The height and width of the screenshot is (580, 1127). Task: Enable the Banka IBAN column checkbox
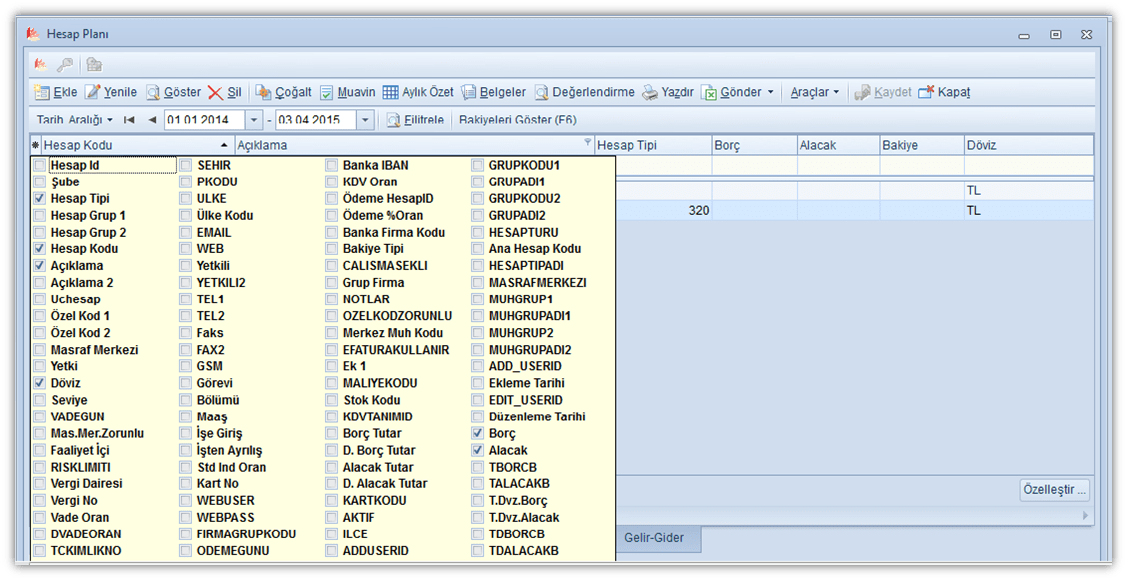[331, 165]
